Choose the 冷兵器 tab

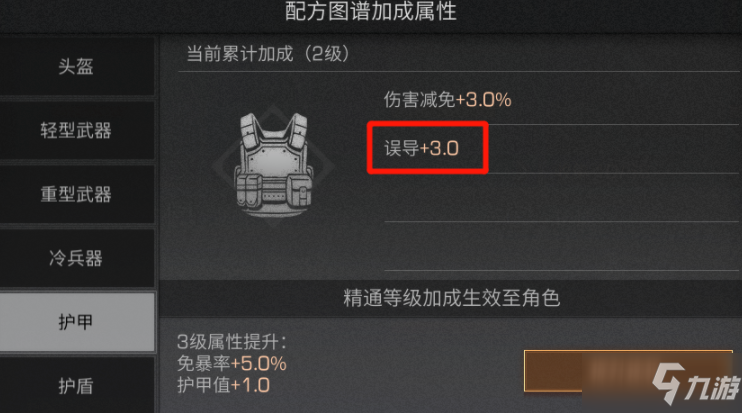pyautogui.click(x=77, y=258)
